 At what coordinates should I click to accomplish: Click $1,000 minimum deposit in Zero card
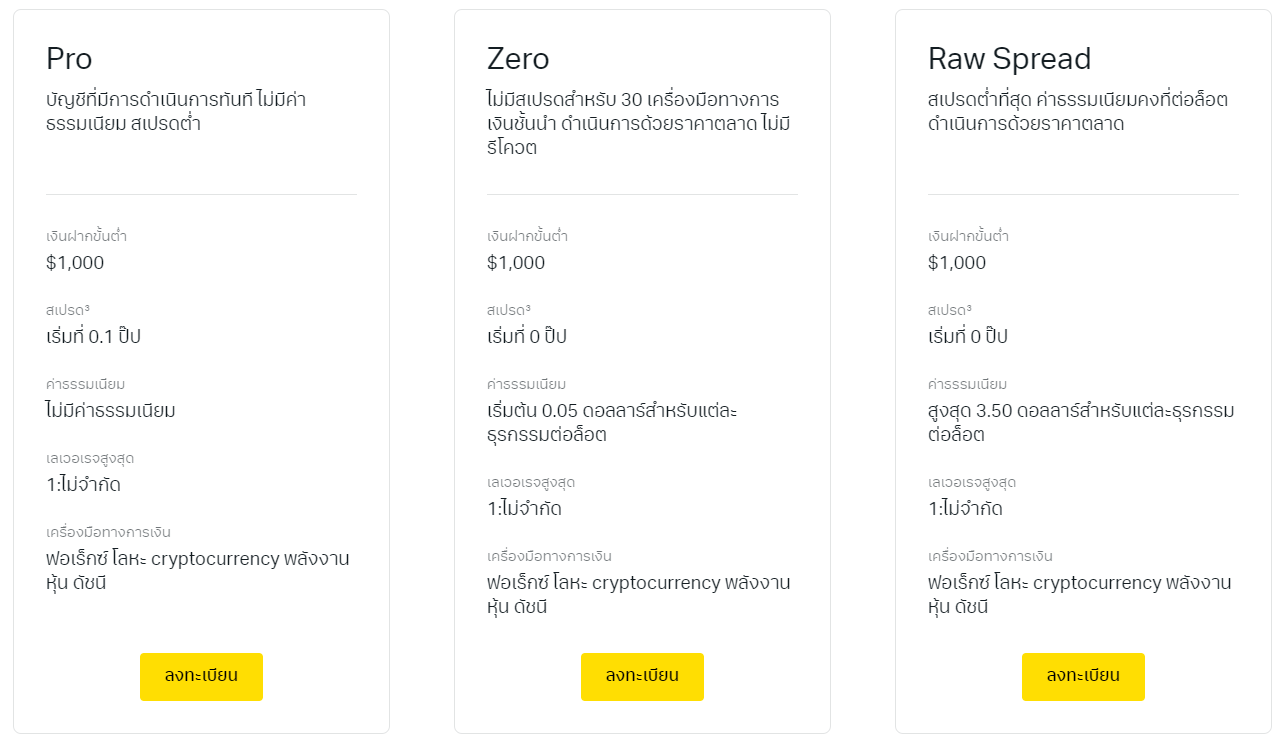(516, 263)
